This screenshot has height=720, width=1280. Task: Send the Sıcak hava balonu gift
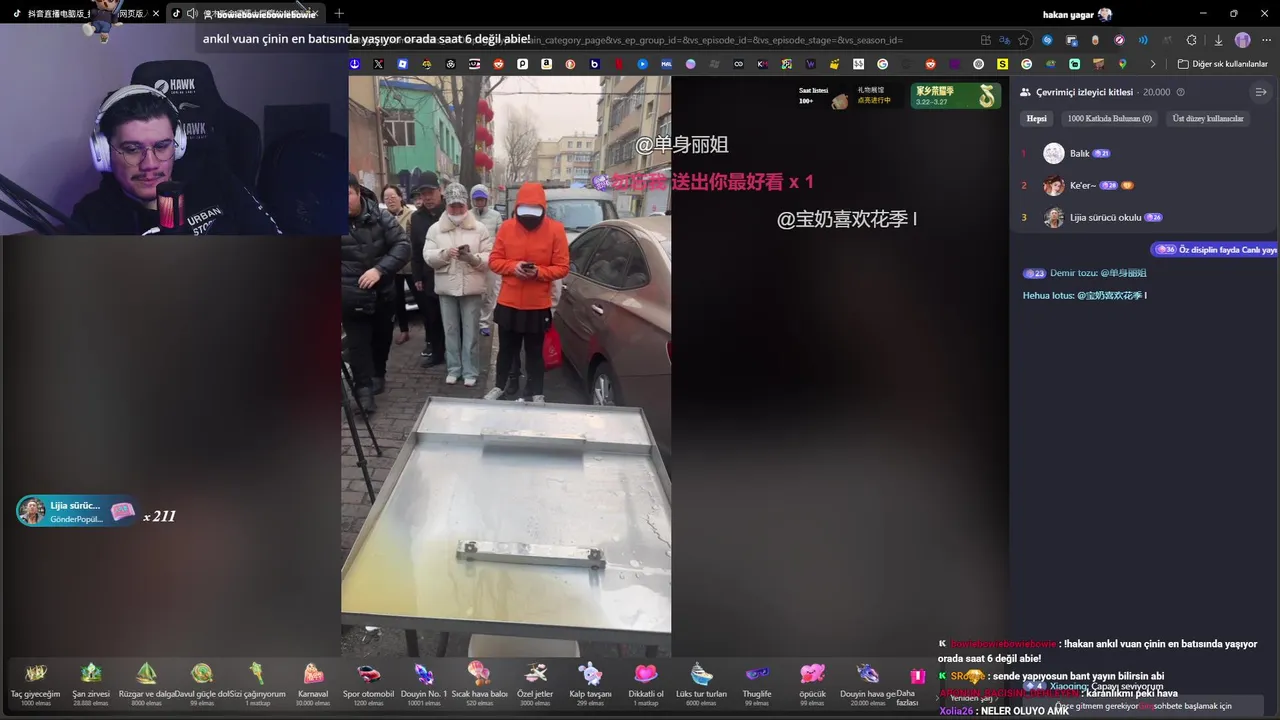[479, 684]
